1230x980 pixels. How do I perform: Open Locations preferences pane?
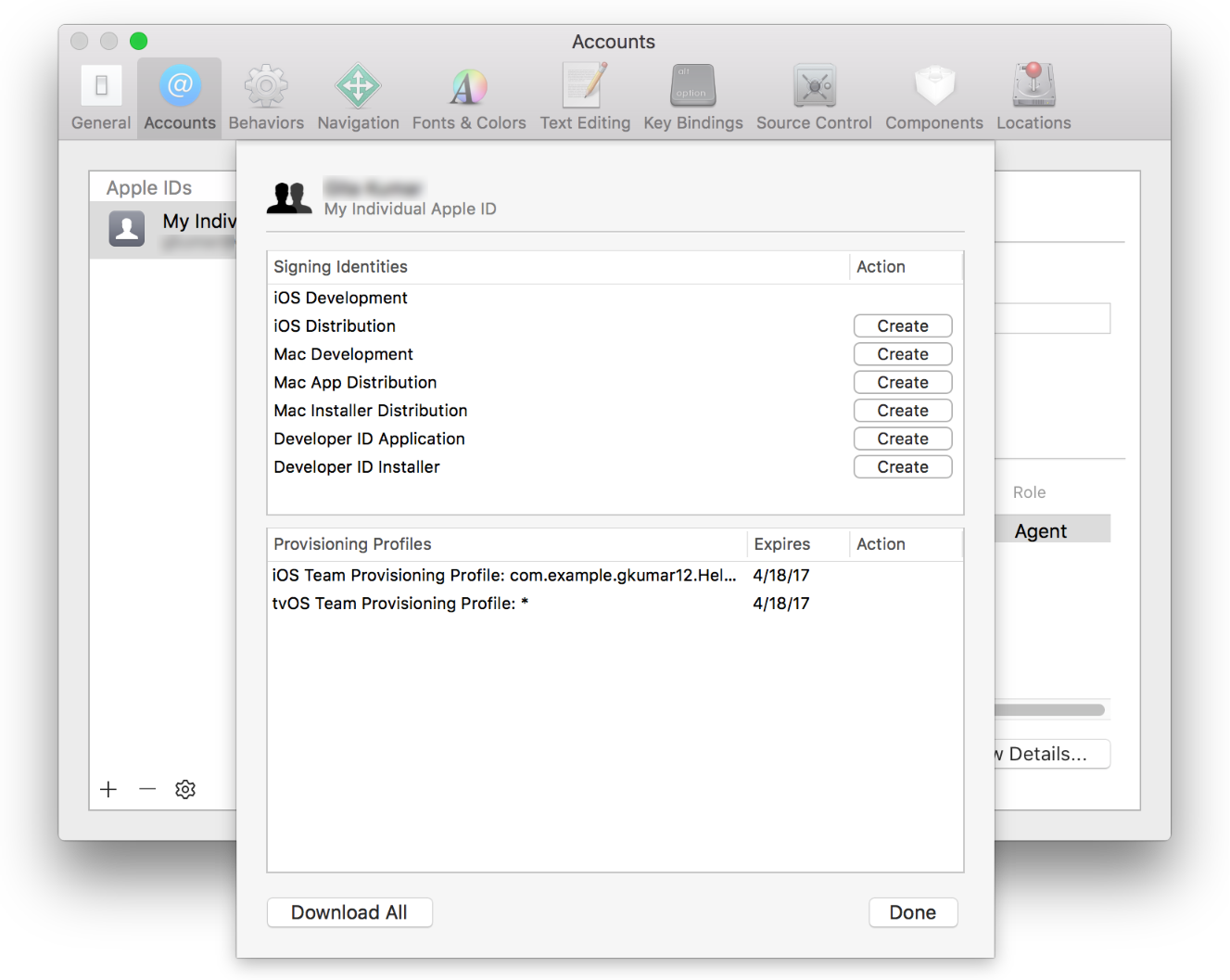tap(1033, 99)
